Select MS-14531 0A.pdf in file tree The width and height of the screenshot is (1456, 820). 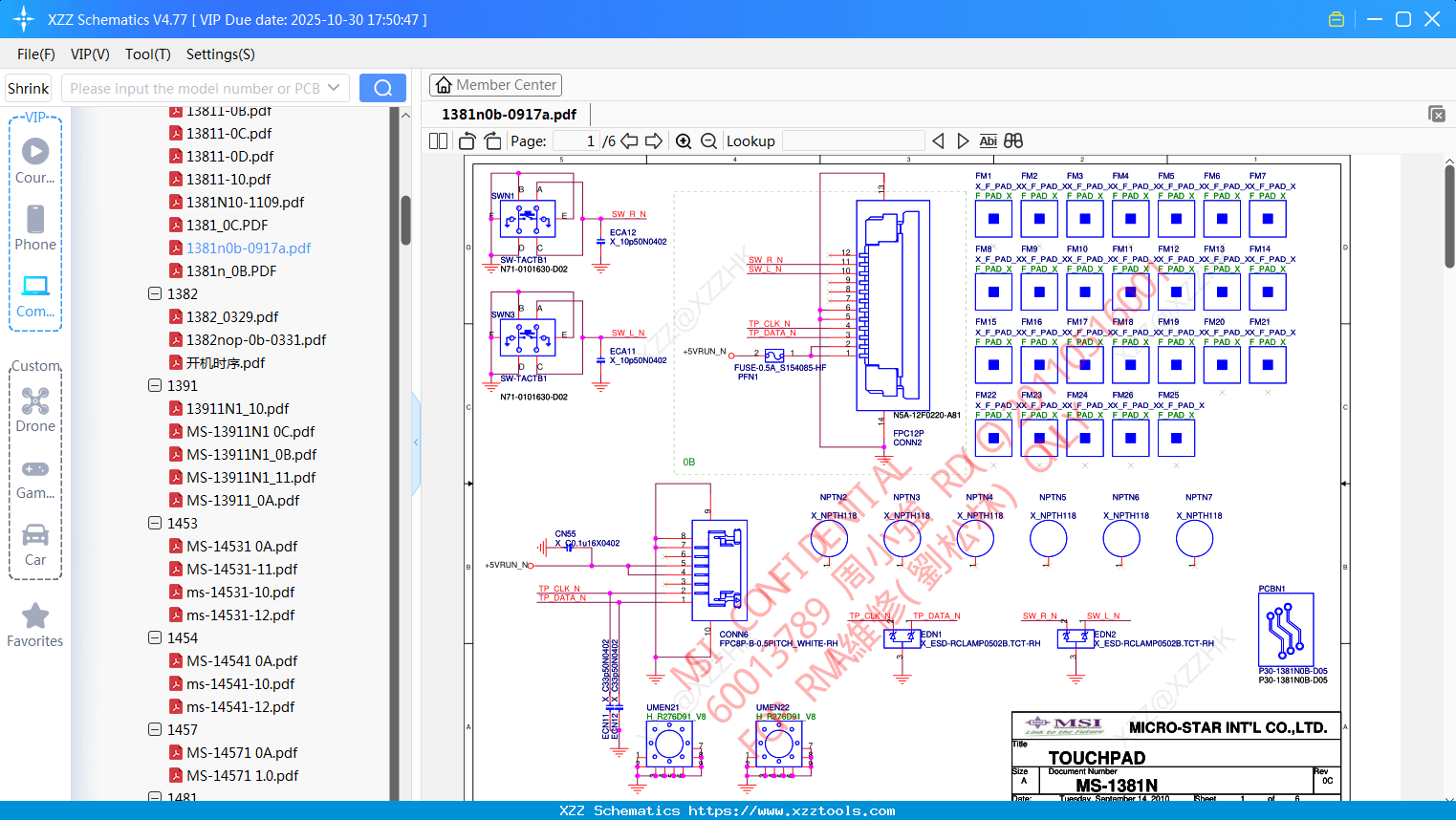pyautogui.click(x=242, y=547)
